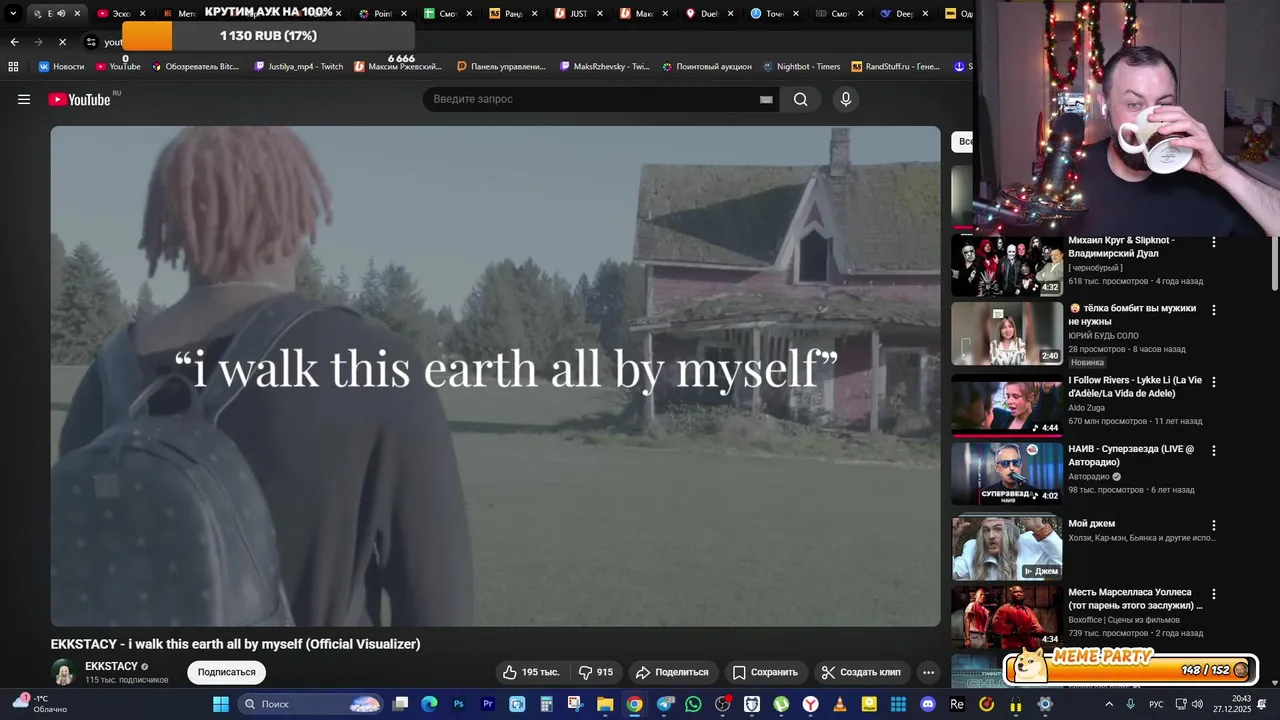
Task: Open Premiere Pro from the taskbar
Action: (488, 704)
